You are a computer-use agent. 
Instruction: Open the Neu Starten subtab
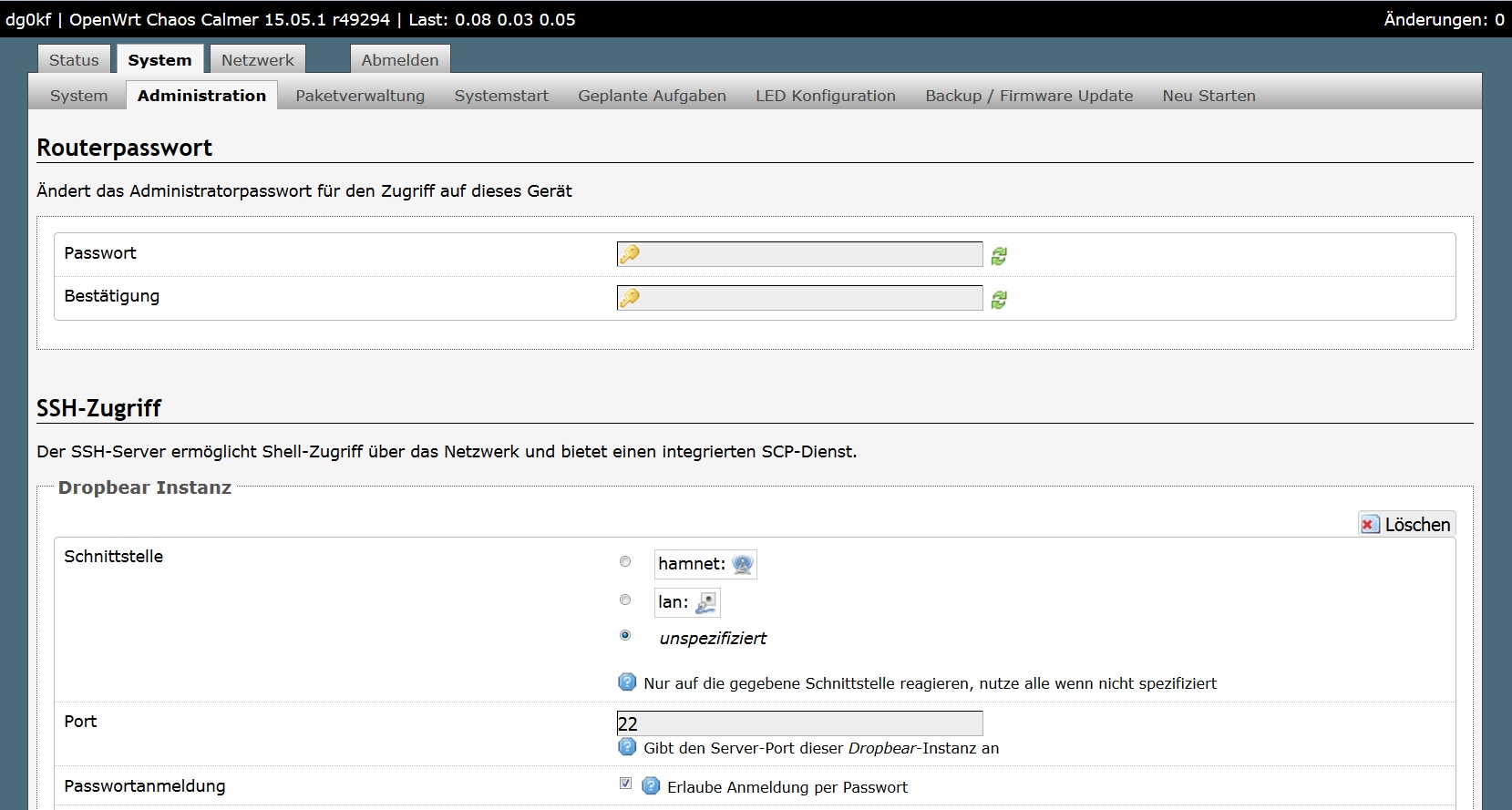coord(1209,96)
